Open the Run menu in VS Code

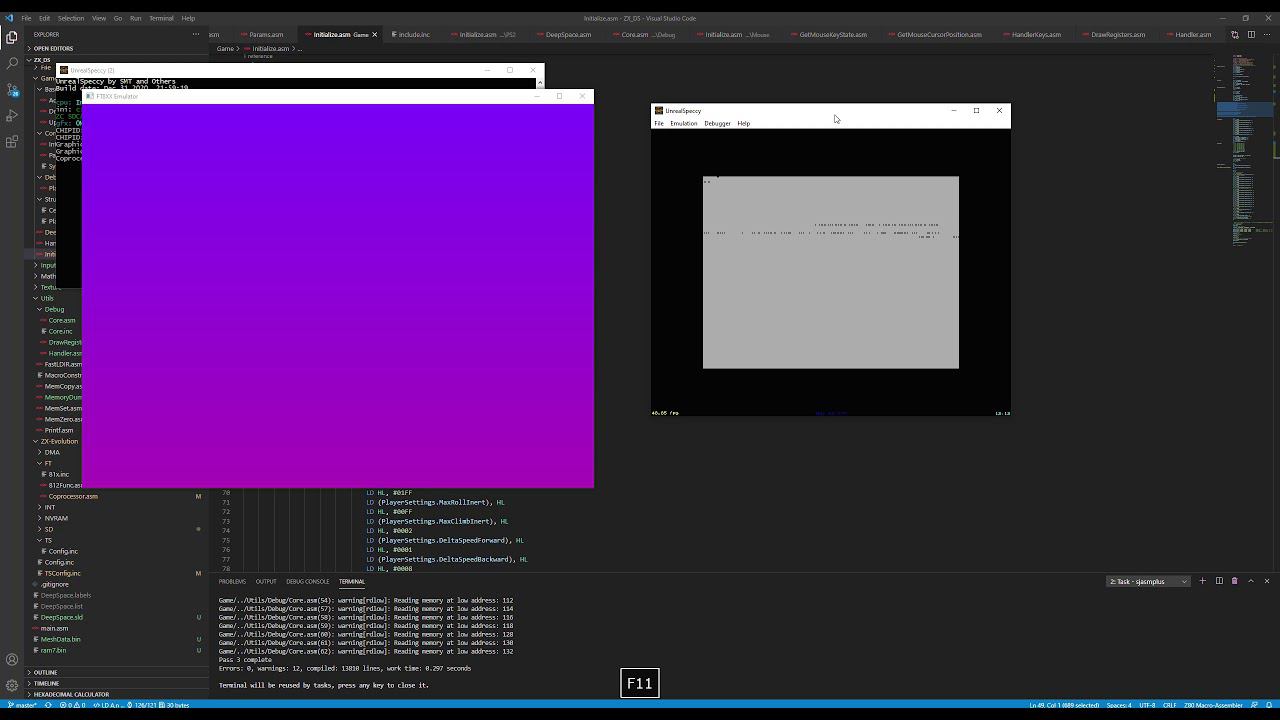coord(135,18)
